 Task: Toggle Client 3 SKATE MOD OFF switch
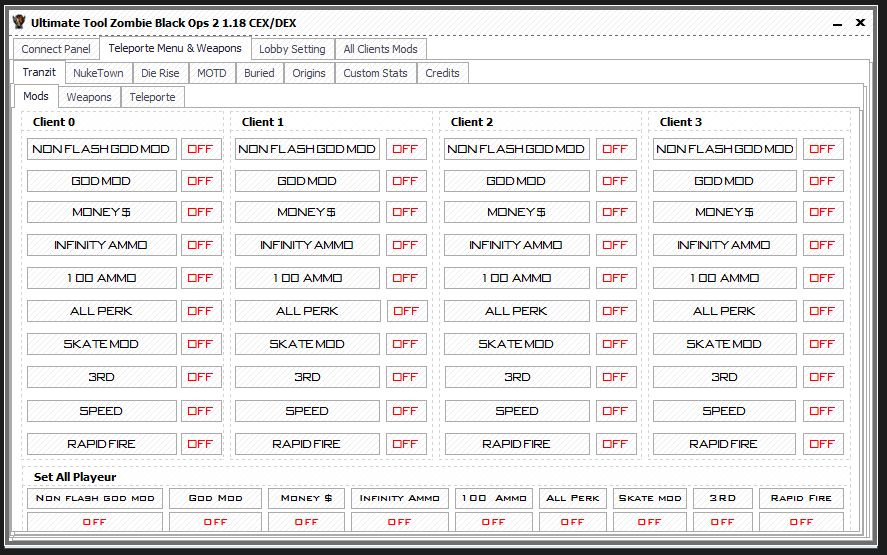coord(823,344)
